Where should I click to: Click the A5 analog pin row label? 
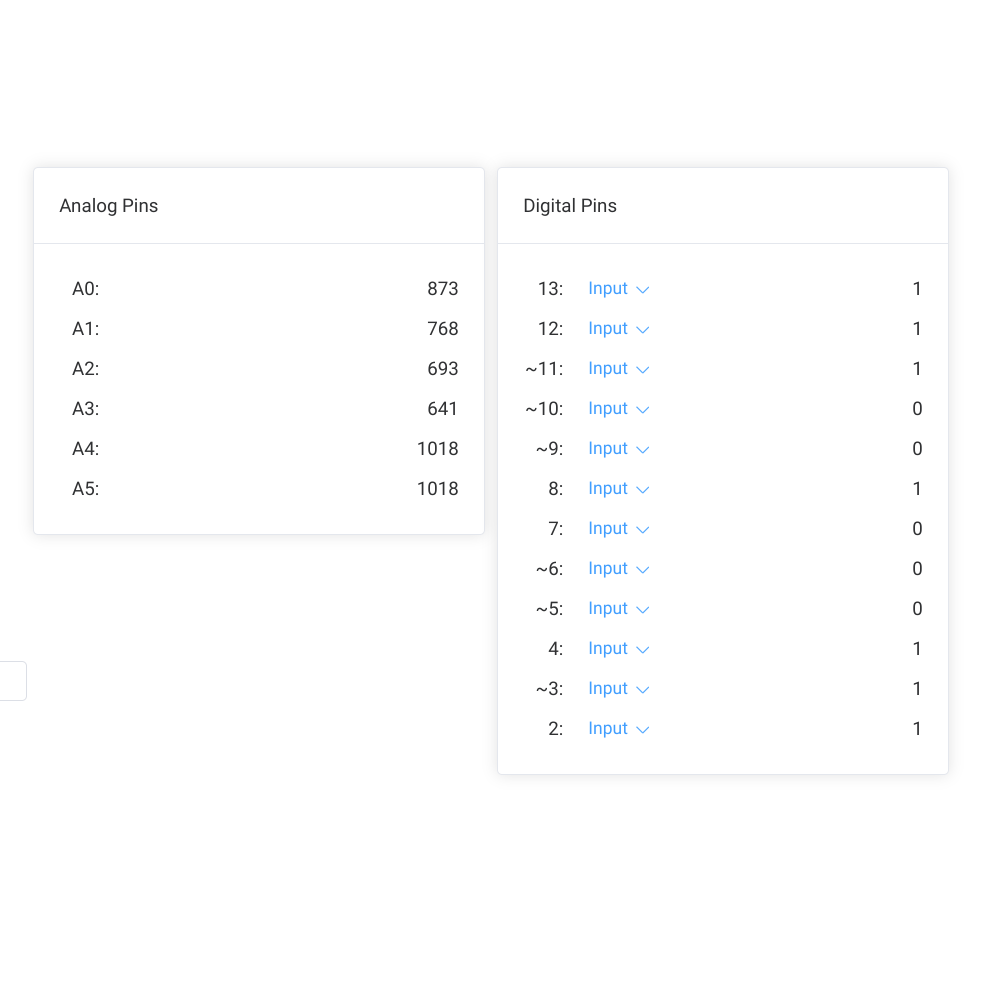(86, 489)
